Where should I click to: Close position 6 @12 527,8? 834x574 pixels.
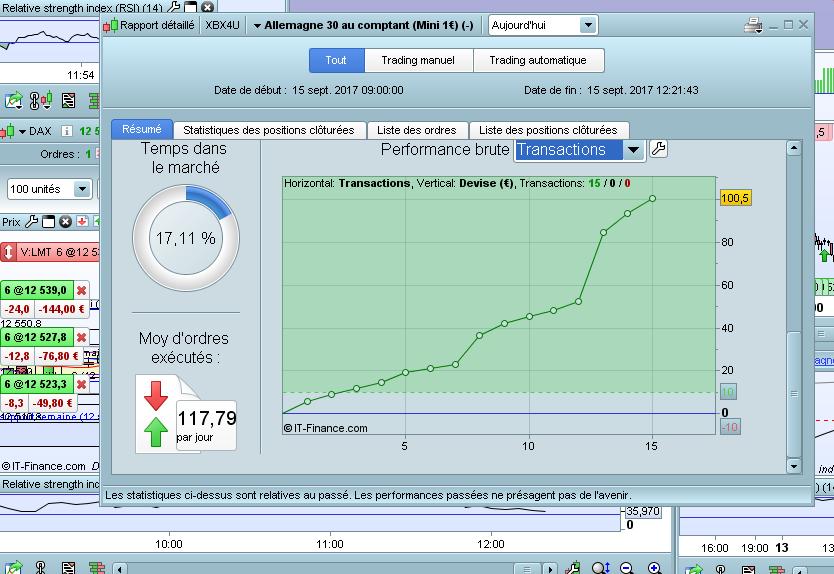(81, 337)
